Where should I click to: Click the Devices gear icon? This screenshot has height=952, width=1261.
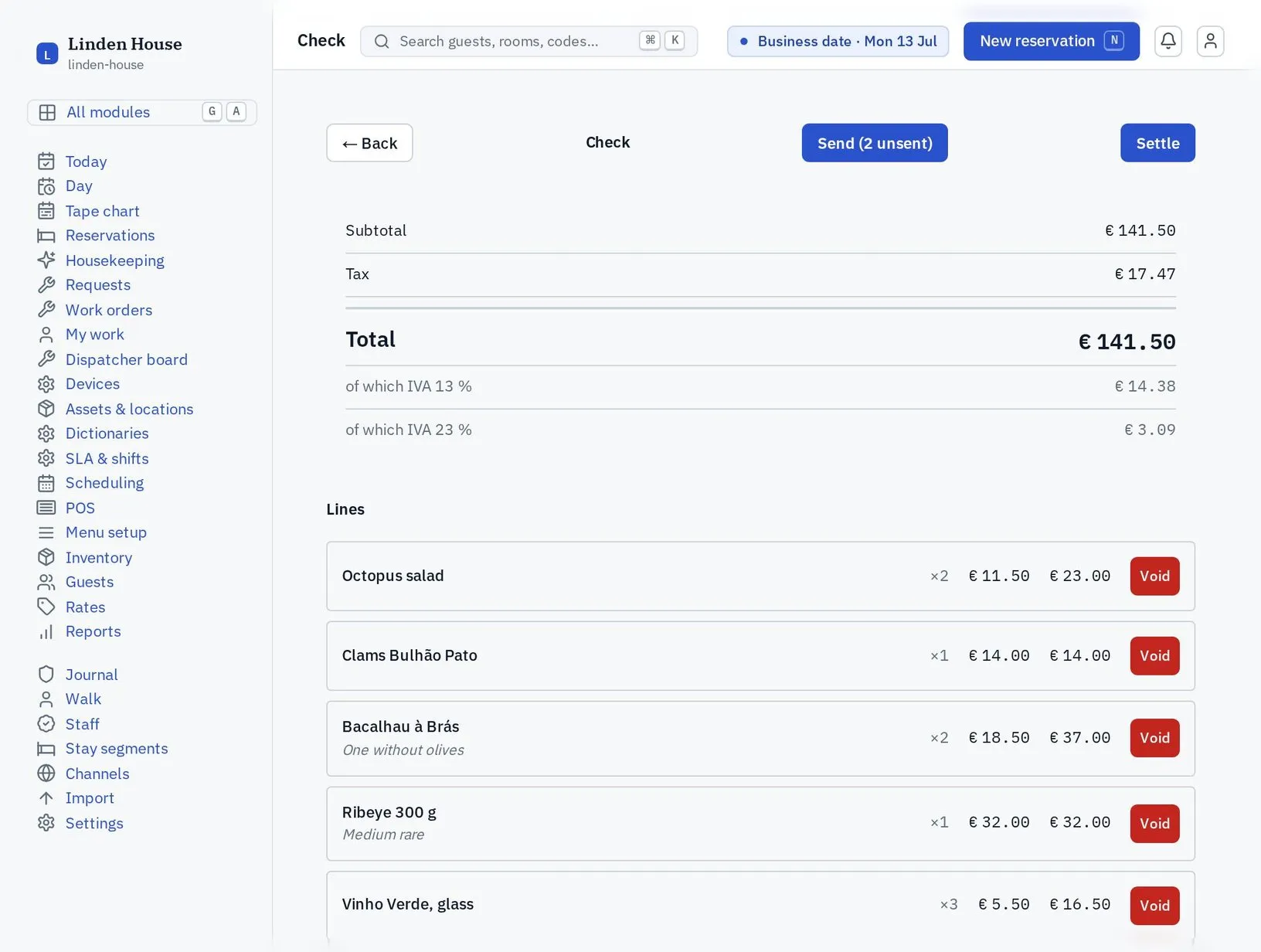(x=46, y=384)
